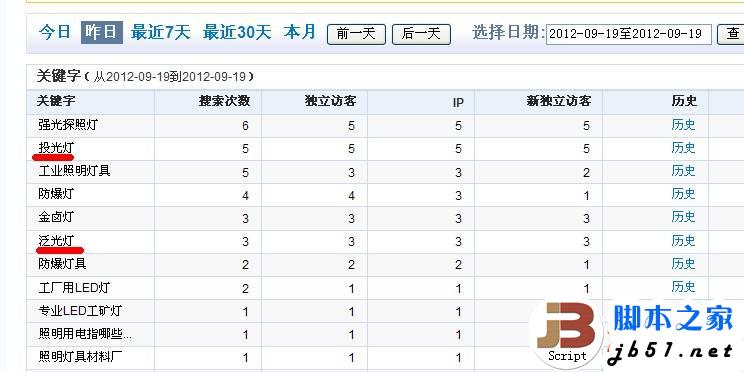Screen dimensions: 744x372
Task: Open 历史 link for 泛光灯 row
Action: [x=683, y=241]
